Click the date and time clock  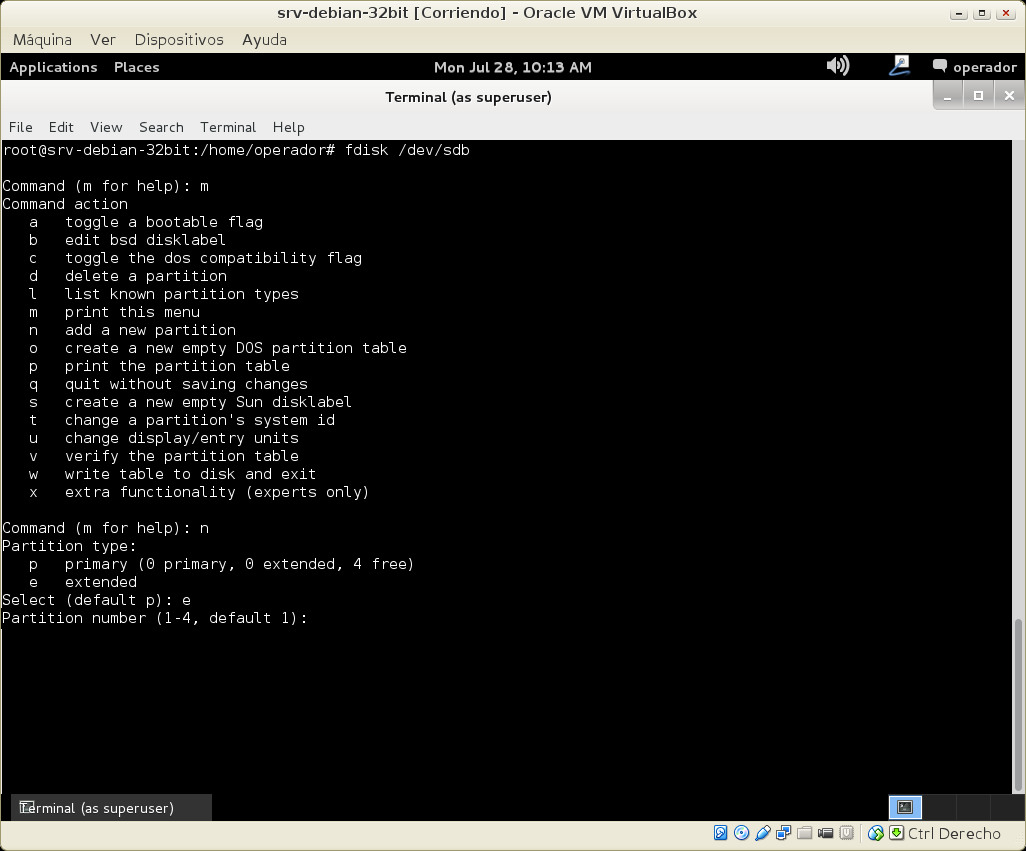[x=512, y=67]
